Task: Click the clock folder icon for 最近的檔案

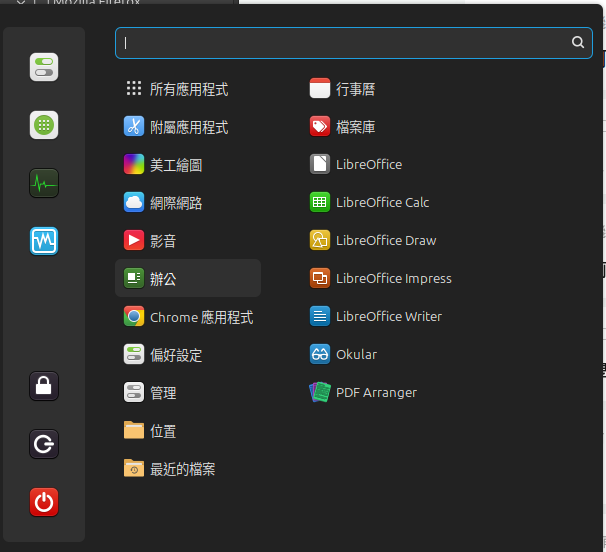Action: [134, 468]
